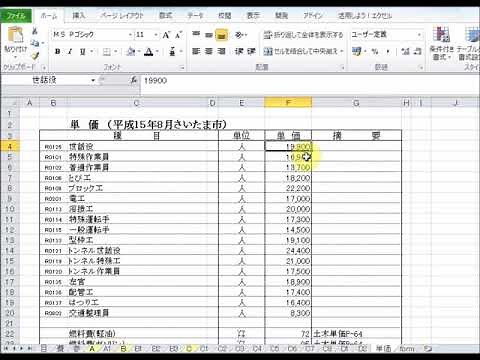Click the Increase Font Size icon
Image resolution: width=480 pixels, height=360 pixels.
[166, 35]
